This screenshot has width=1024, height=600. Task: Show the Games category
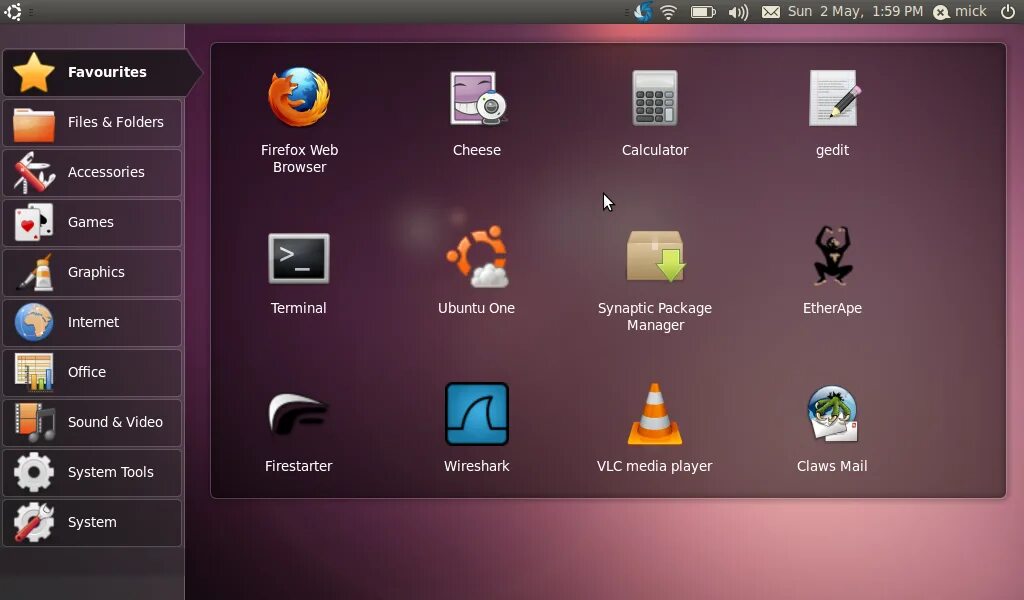click(92, 223)
